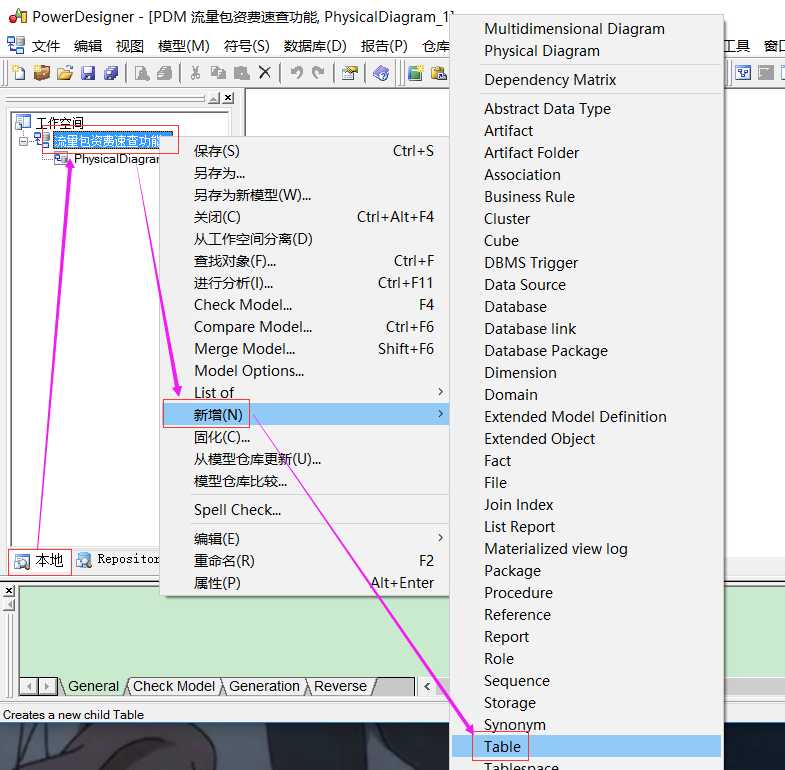Collapse the 流量包资费速查功能 model tree node
Screen dimensions: 785x770
coord(23,141)
